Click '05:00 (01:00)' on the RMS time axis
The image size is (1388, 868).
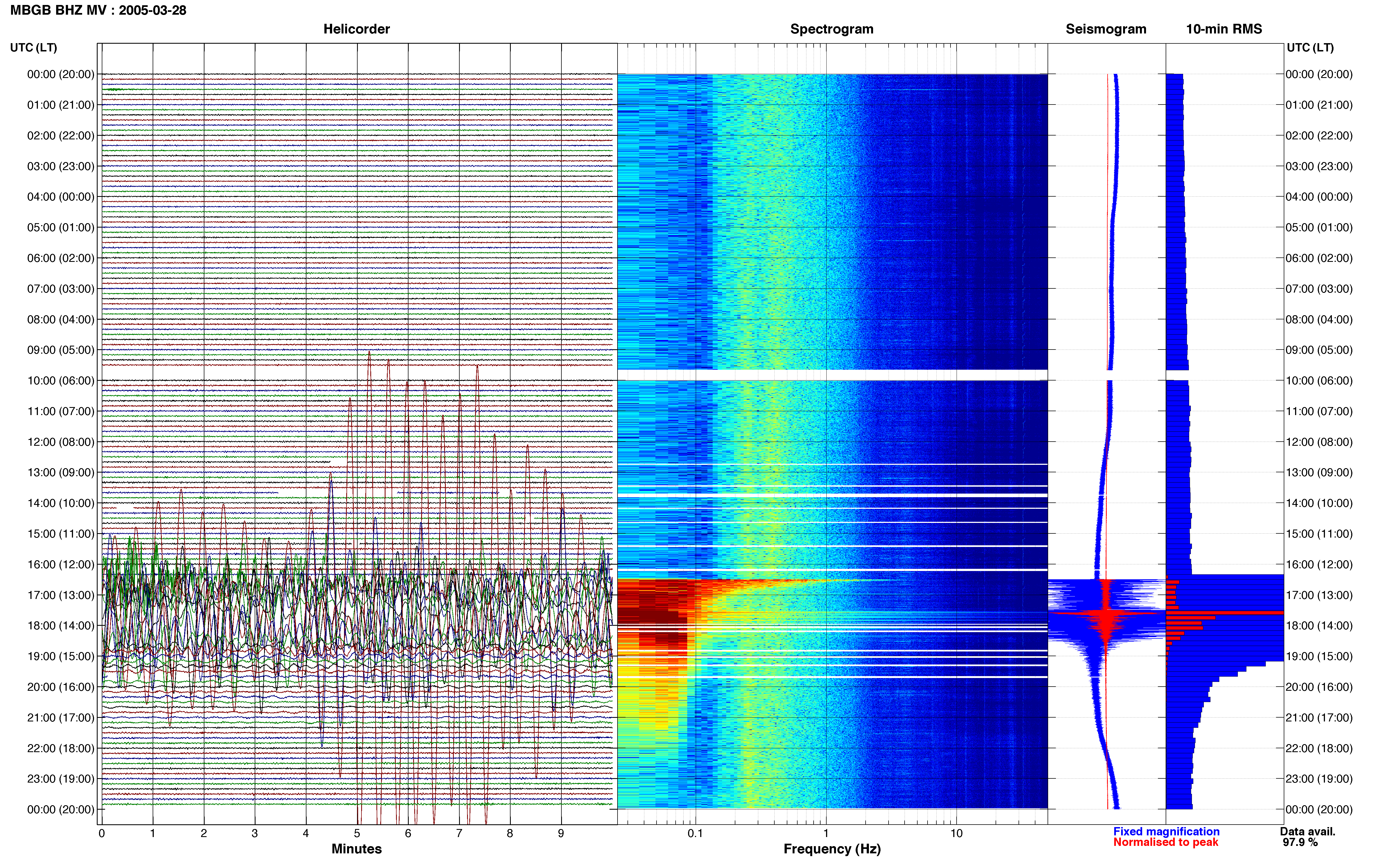1319,227
